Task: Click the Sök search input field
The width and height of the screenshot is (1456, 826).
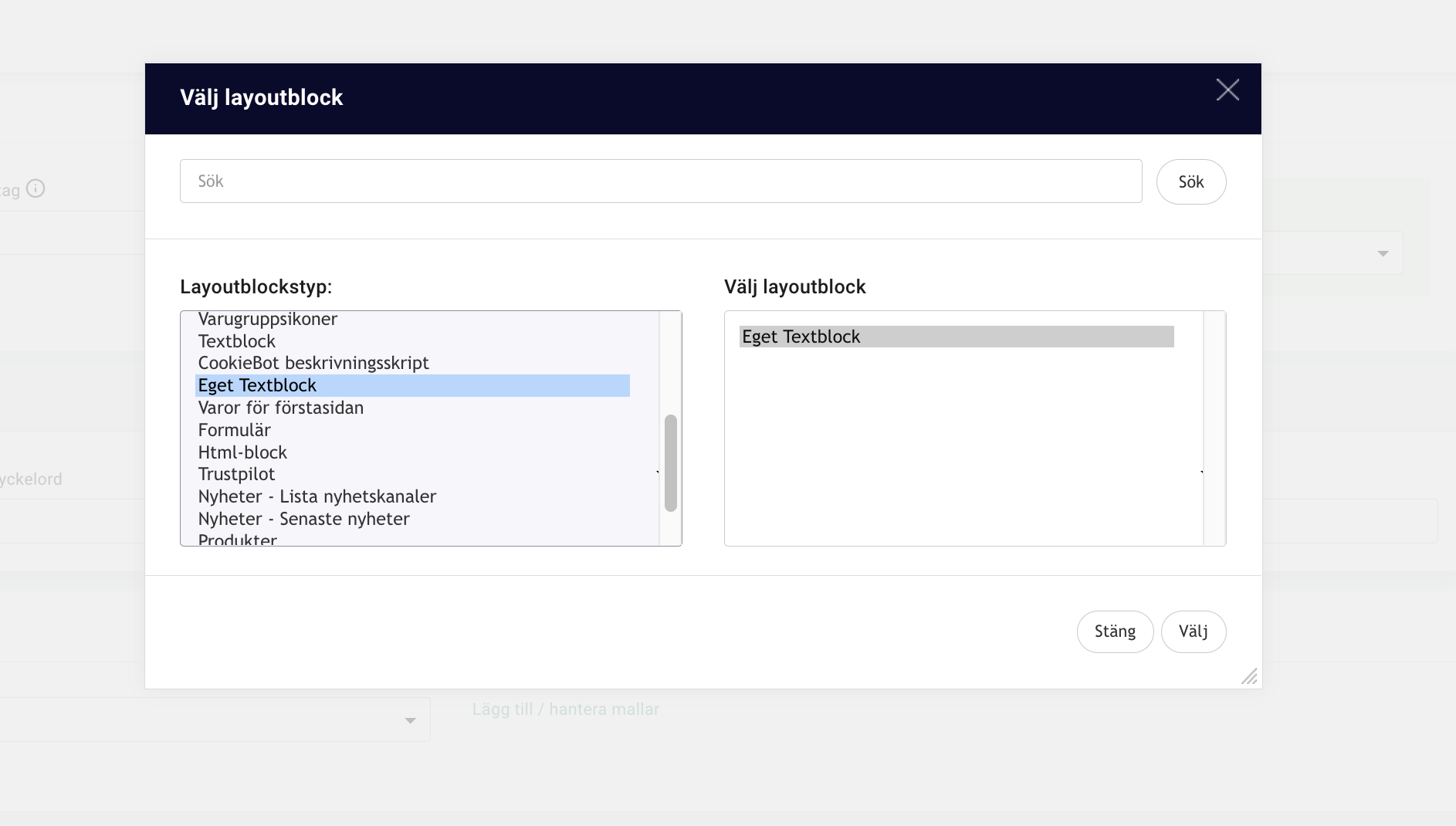Action: (x=661, y=181)
